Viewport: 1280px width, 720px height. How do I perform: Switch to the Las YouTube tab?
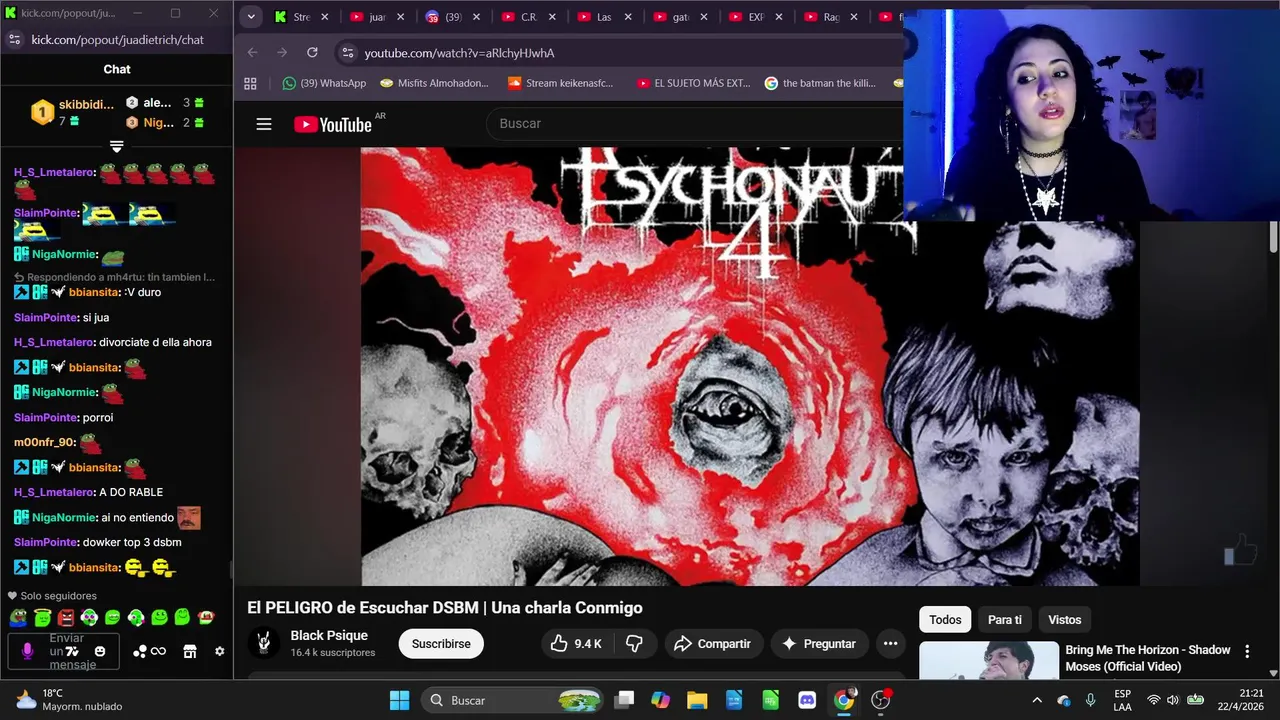(x=606, y=17)
